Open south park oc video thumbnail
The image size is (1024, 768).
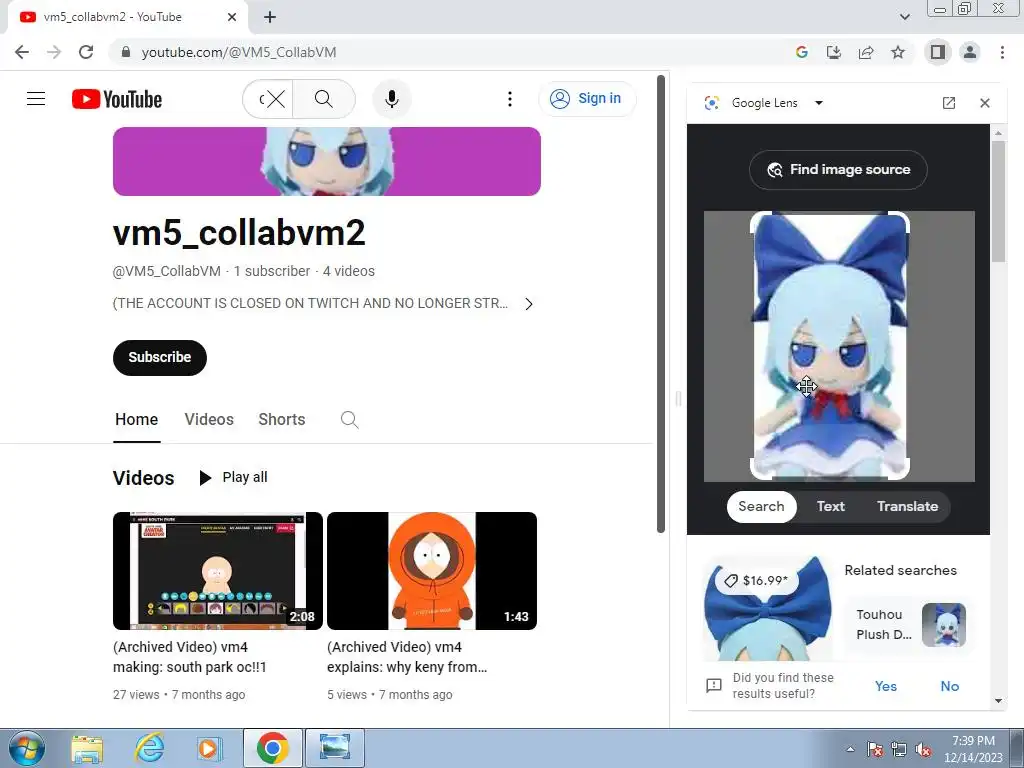(217, 571)
